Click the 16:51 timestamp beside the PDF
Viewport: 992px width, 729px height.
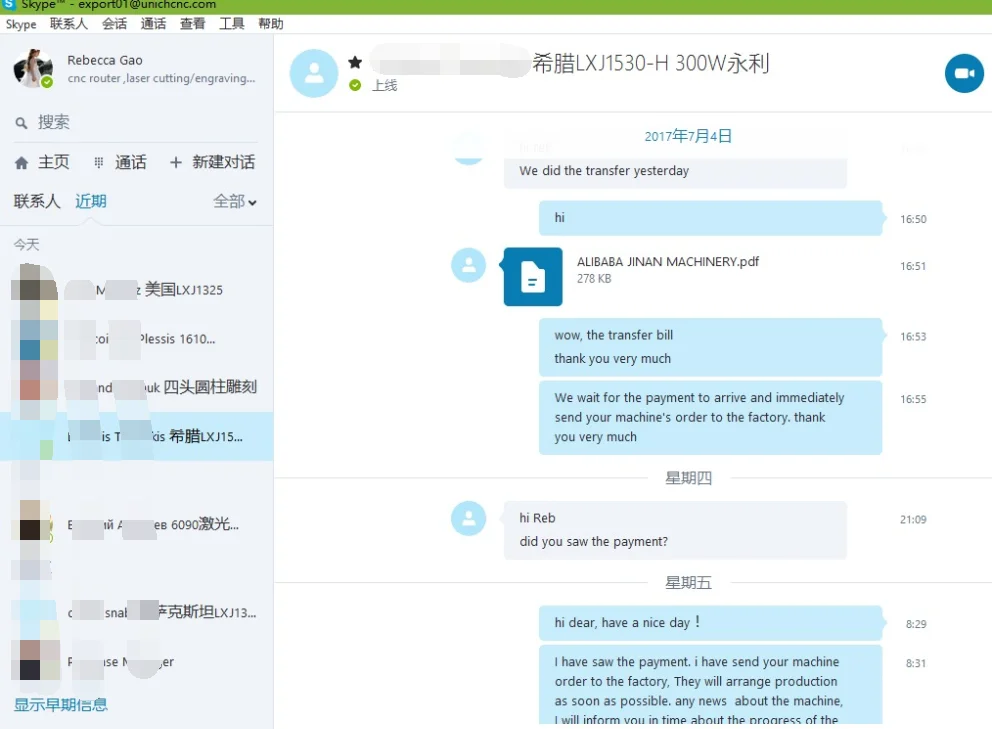pos(913,266)
